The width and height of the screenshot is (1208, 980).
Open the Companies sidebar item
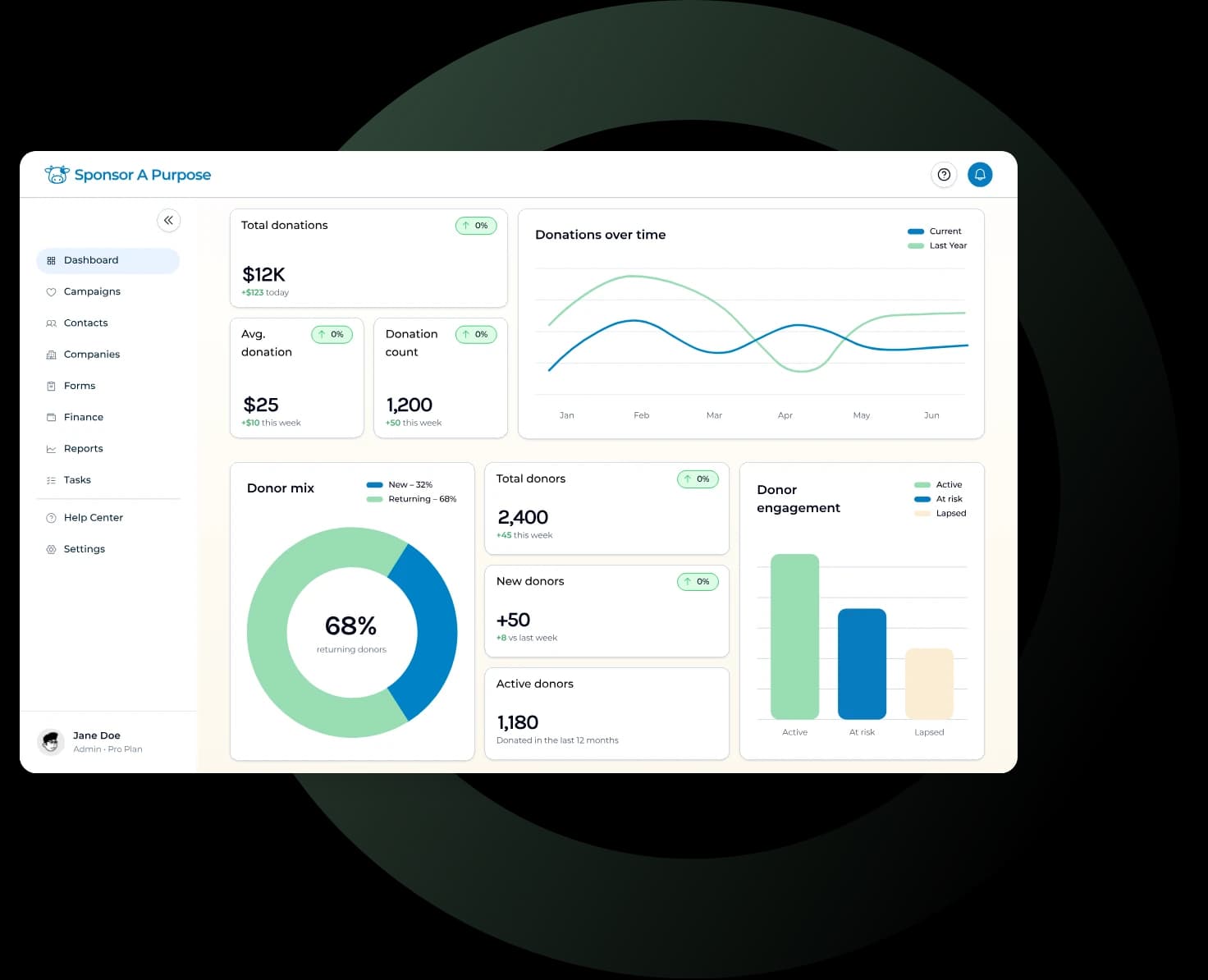coord(108,355)
